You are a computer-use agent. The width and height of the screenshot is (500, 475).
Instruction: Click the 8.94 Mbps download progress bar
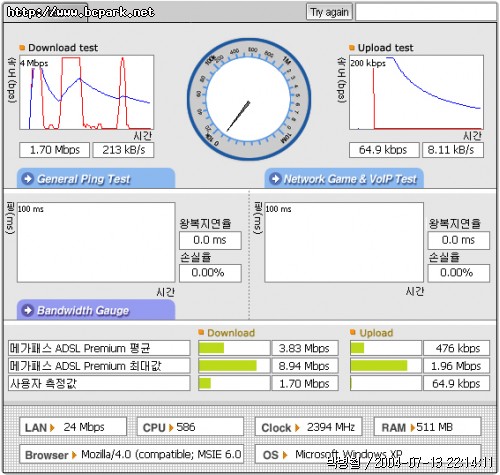point(234,366)
